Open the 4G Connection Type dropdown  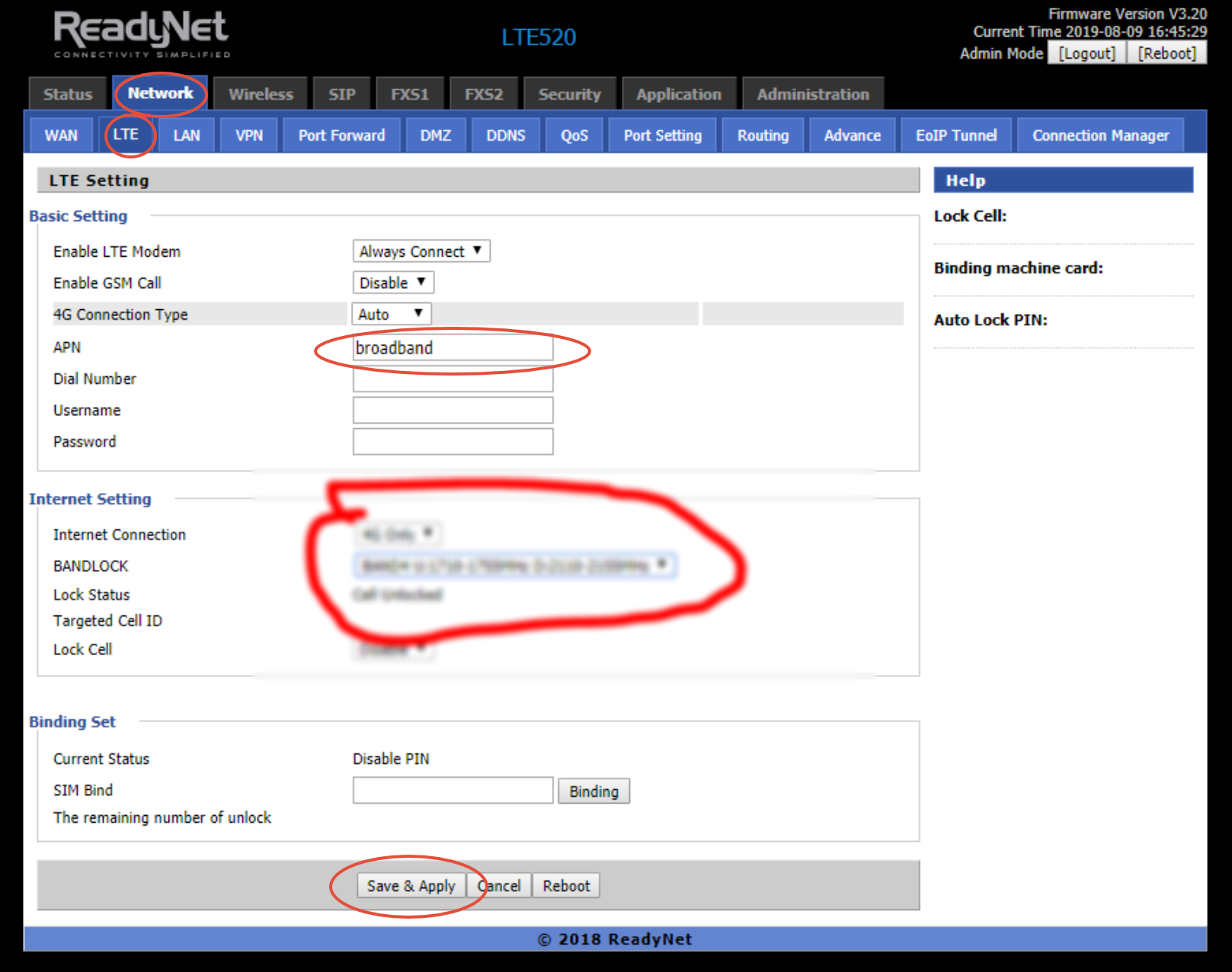392,314
